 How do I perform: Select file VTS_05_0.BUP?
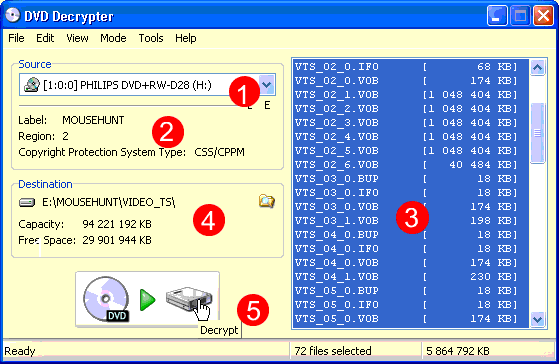[x=410, y=291]
